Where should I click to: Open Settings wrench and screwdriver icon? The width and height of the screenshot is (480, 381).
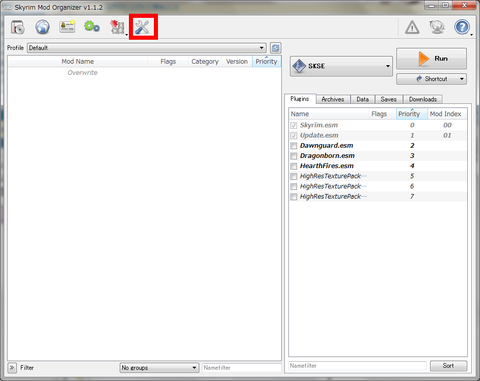[x=143, y=27]
